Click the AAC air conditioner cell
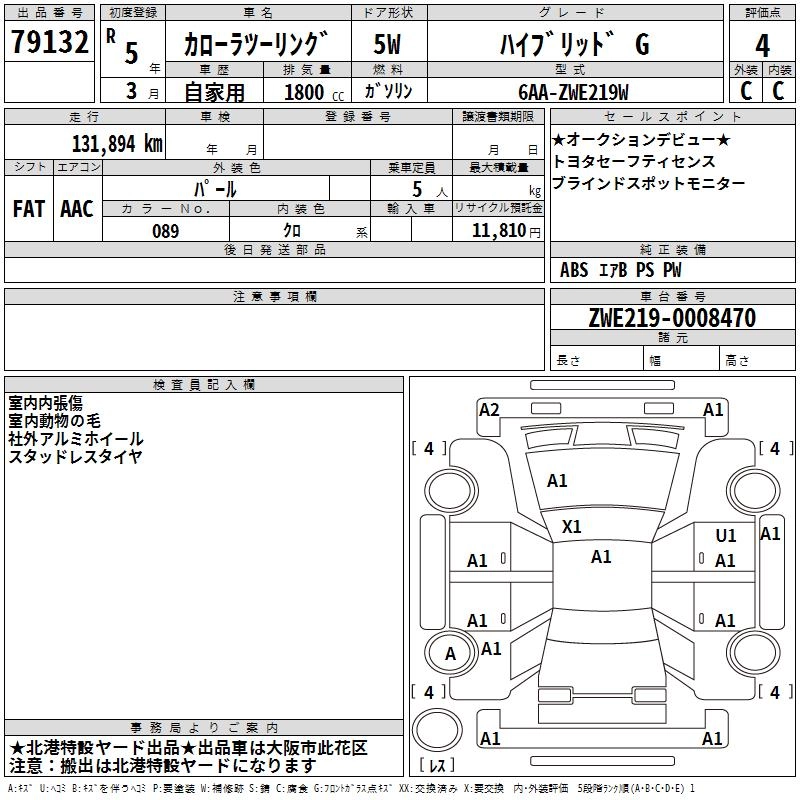The image size is (800, 800). pos(77,208)
